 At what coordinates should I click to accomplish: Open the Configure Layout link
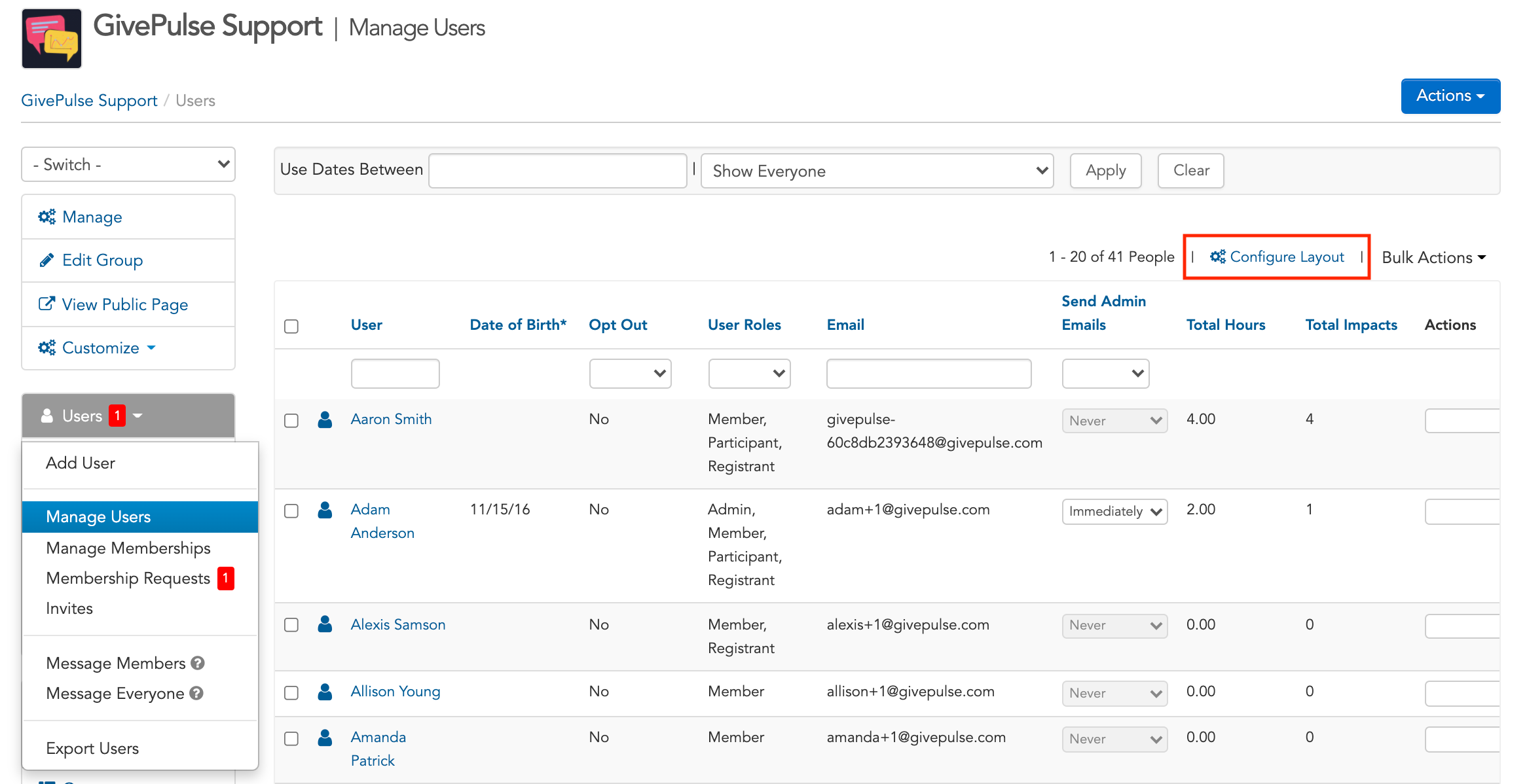point(1277,257)
